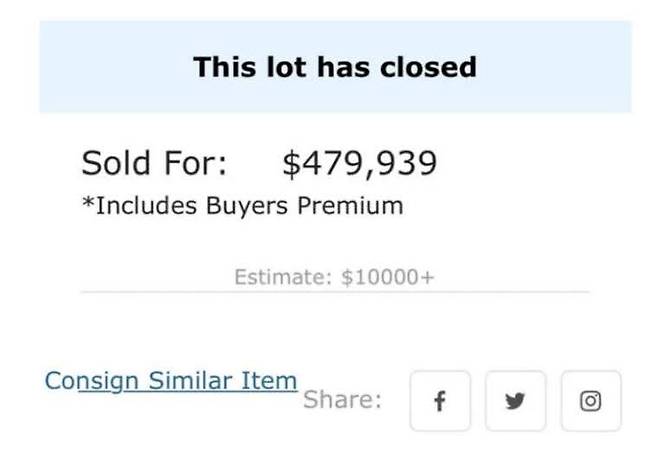The image size is (658, 462).
Task: Share the lot on Facebook
Action: pos(440,401)
